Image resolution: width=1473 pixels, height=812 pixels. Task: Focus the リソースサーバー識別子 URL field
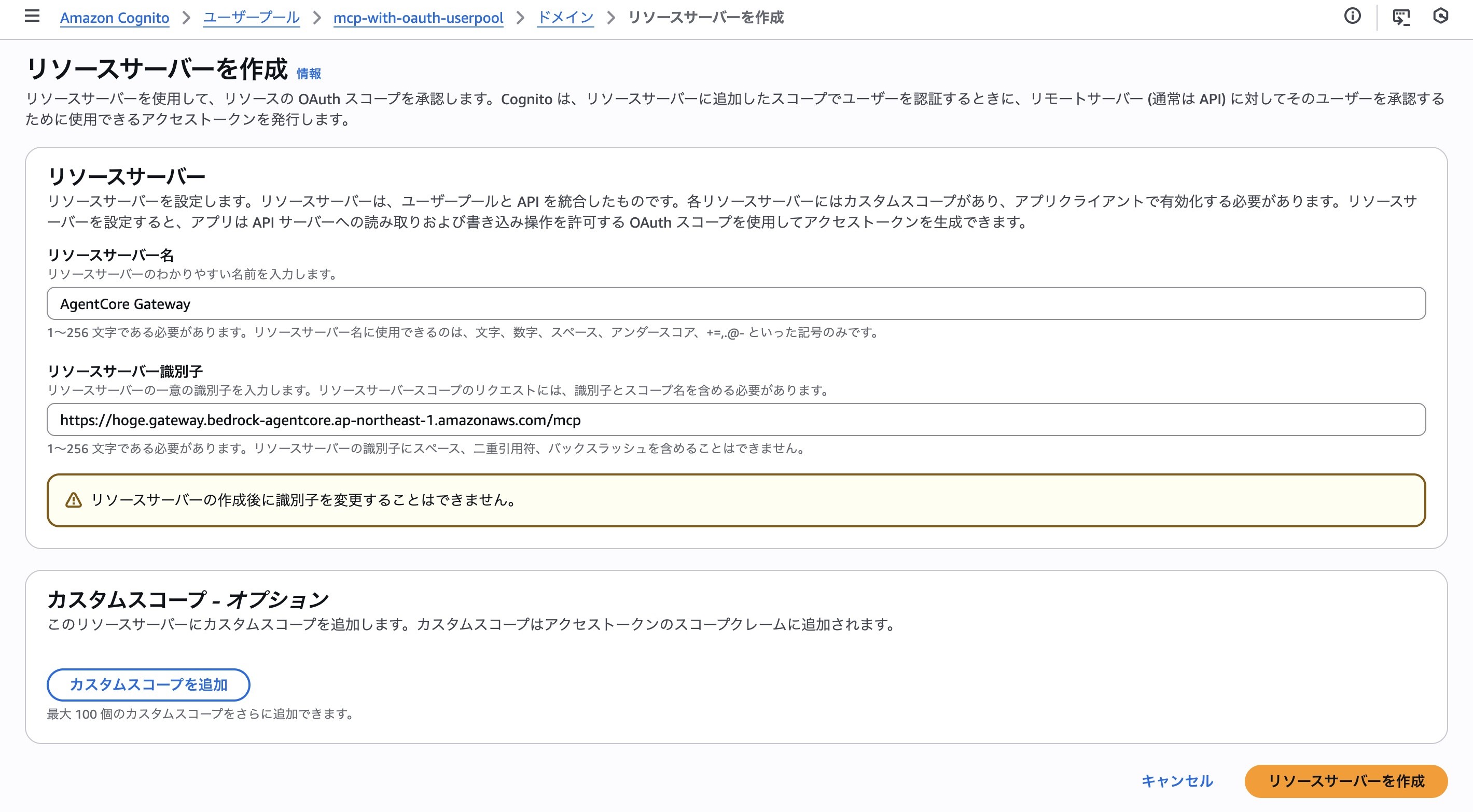(735, 419)
